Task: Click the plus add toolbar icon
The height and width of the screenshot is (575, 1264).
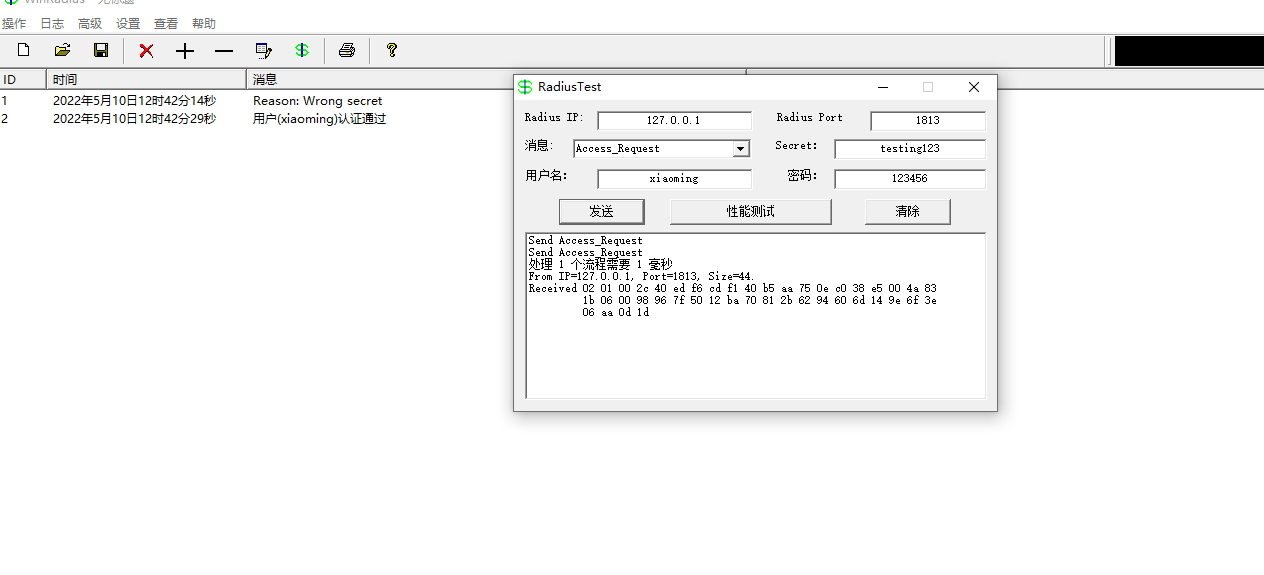Action: coord(185,50)
